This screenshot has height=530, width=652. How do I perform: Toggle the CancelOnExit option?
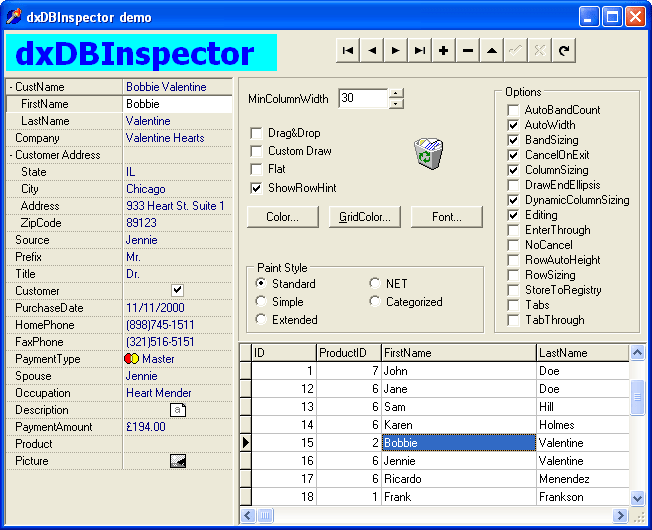pos(513,155)
